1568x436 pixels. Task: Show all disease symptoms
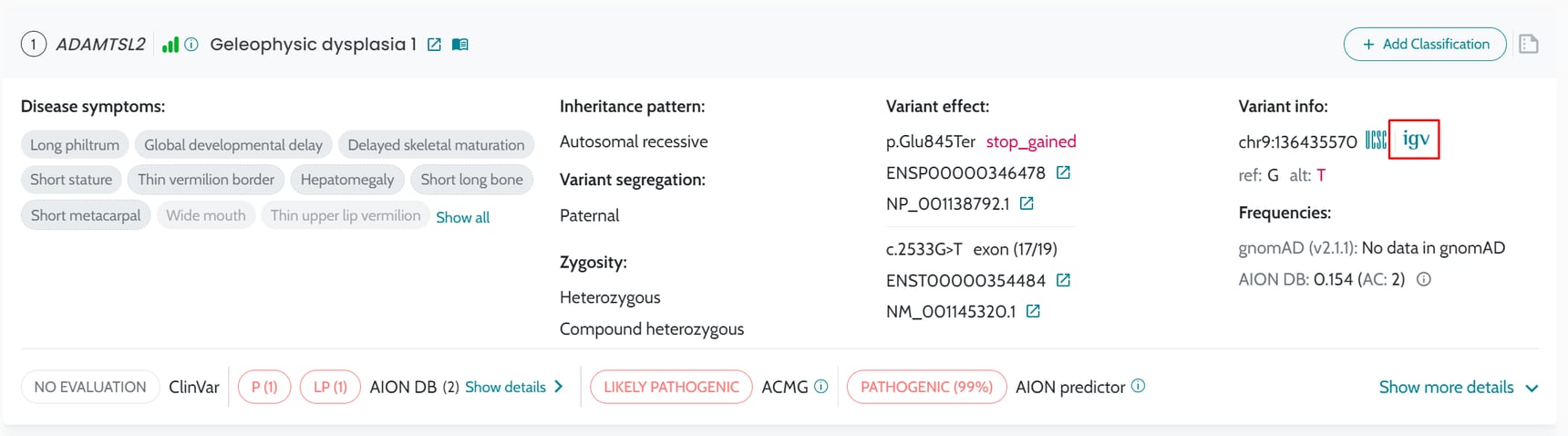pos(462,217)
